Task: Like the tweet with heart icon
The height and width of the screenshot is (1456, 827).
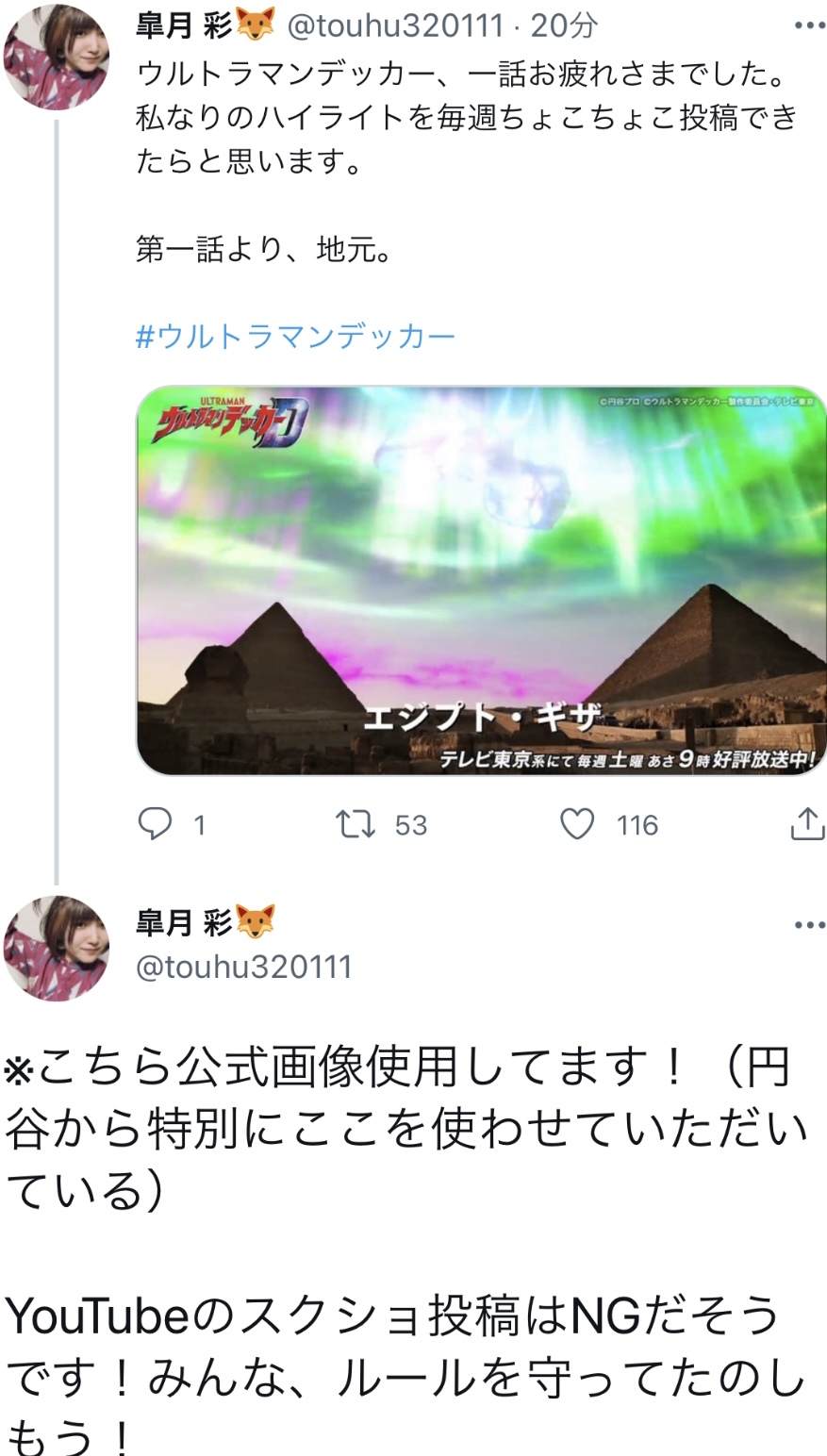Action: (x=577, y=825)
